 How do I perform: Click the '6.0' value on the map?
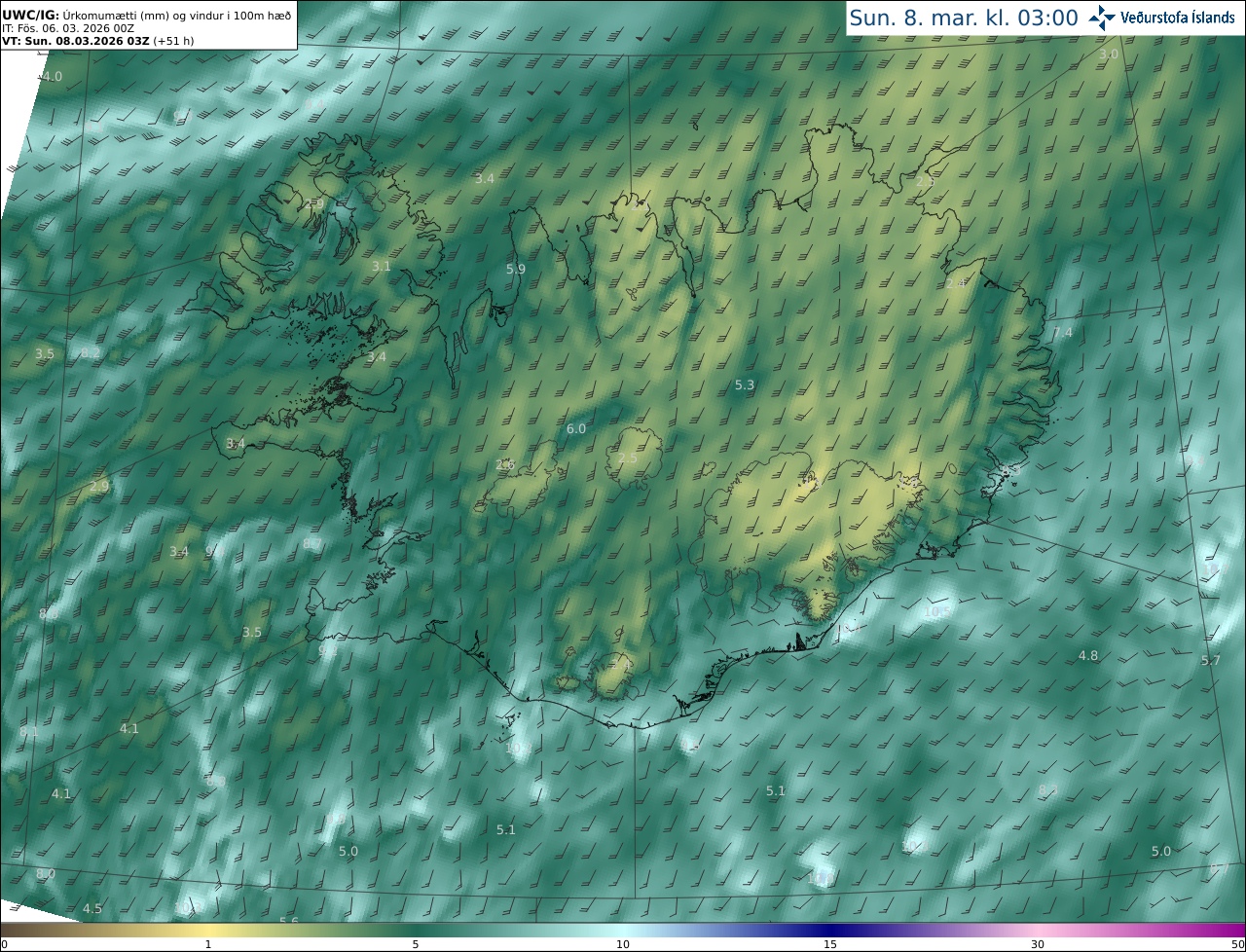(x=576, y=429)
